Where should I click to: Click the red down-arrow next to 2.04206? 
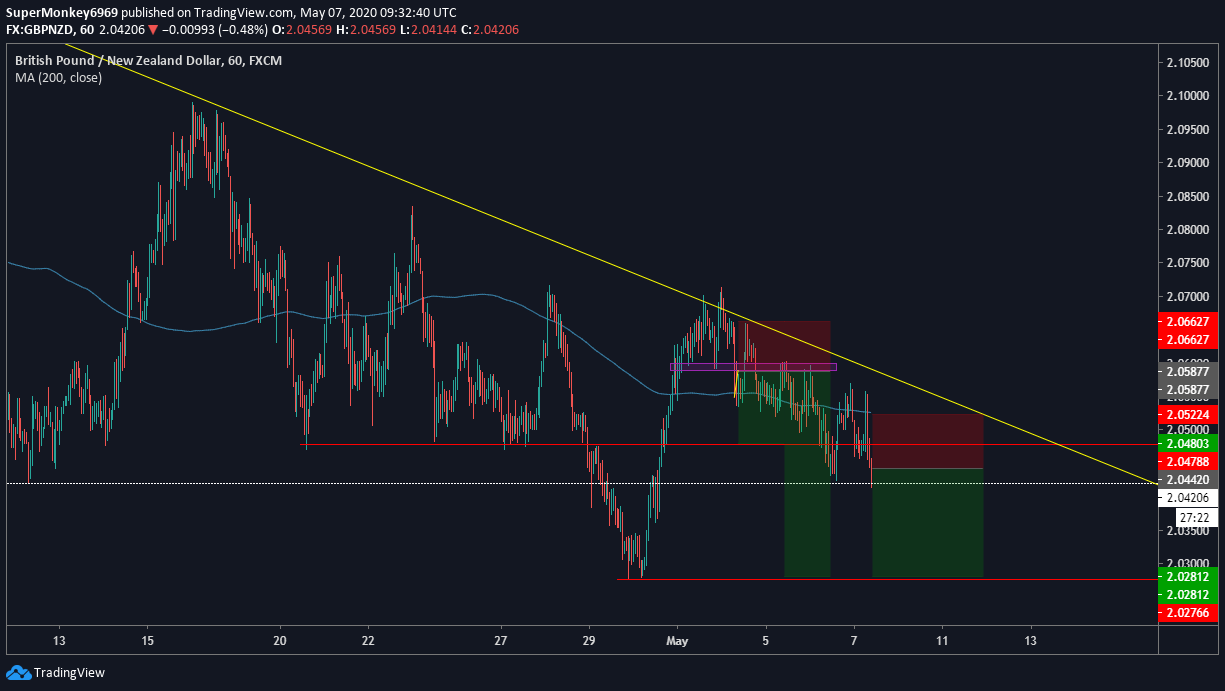[152, 30]
